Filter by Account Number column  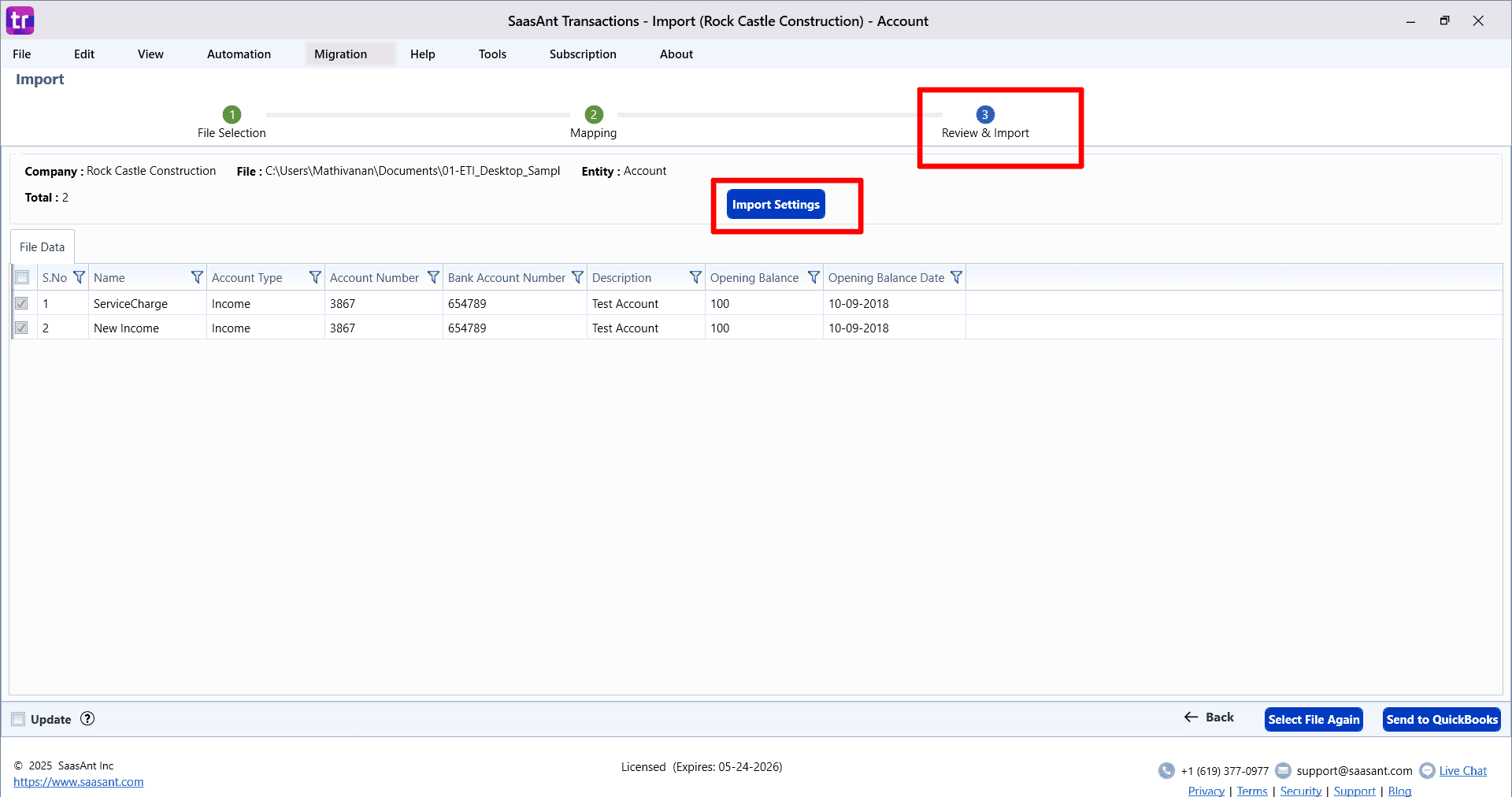pyautogui.click(x=433, y=277)
